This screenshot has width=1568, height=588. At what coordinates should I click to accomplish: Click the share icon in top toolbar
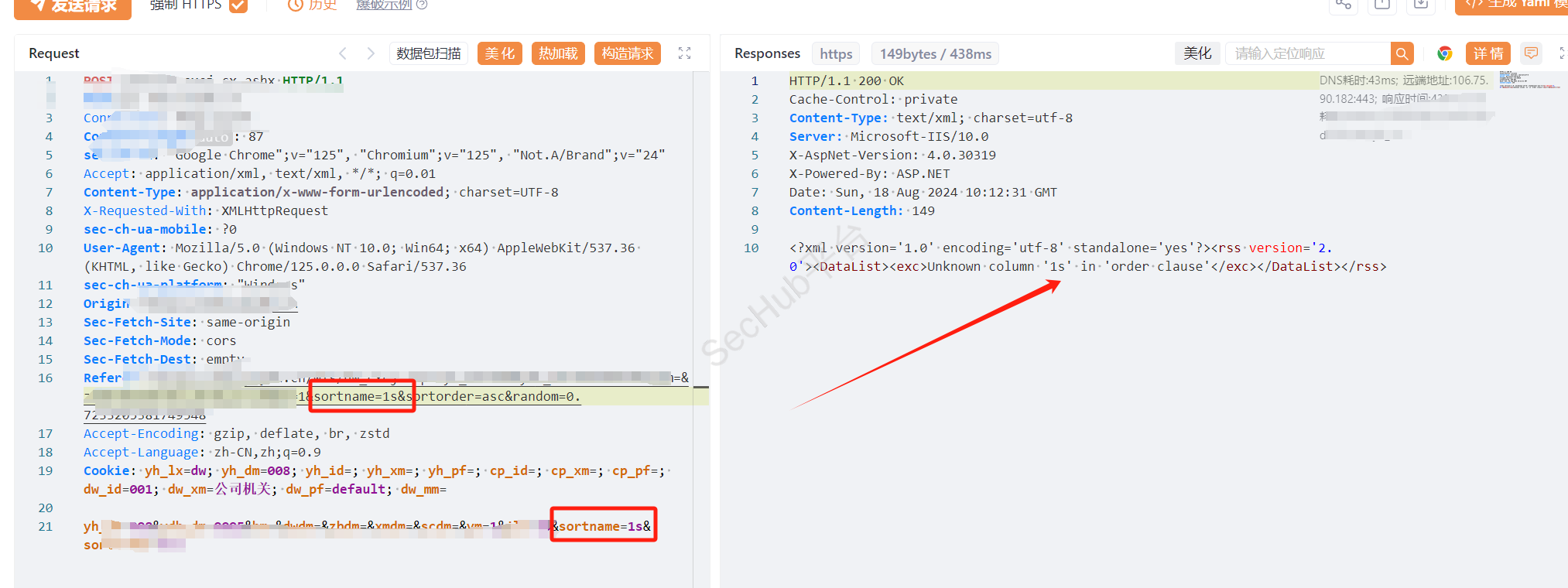1343,5
